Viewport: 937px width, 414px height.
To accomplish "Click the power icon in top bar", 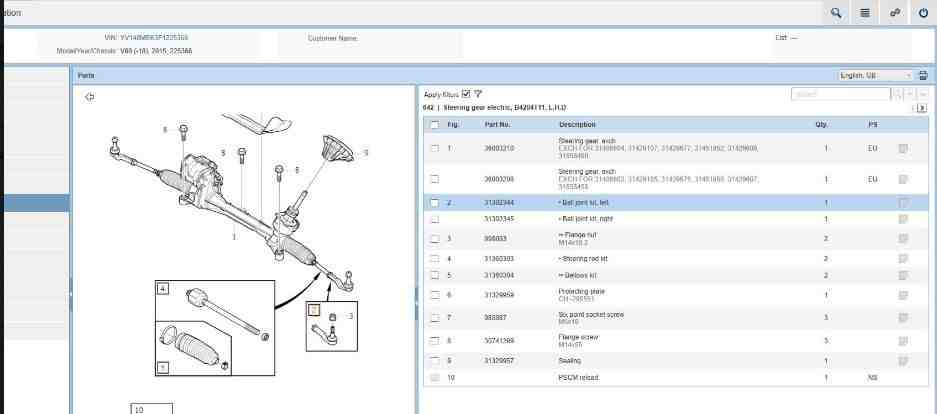I will click(x=921, y=13).
